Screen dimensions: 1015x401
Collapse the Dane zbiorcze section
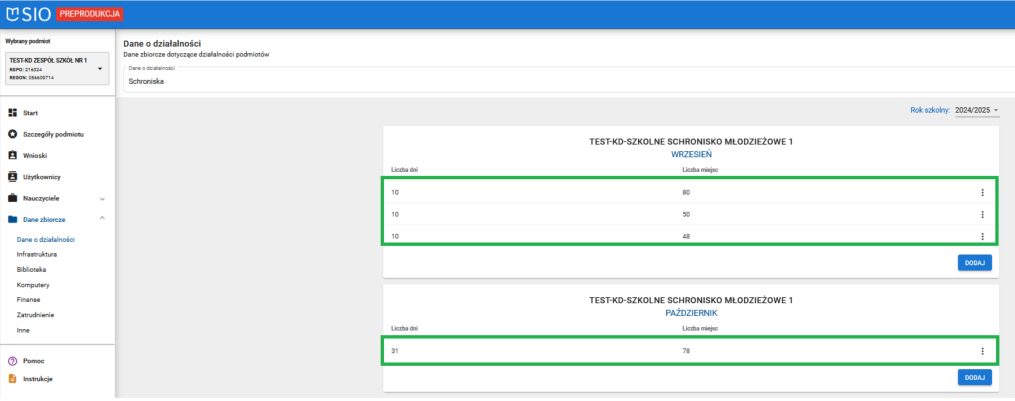tap(102, 219)
